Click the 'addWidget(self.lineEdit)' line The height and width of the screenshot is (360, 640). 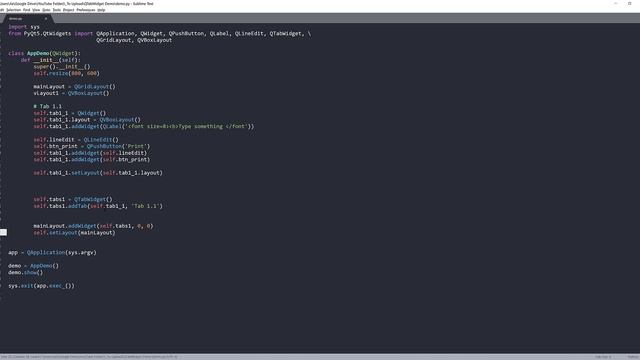[x=90, y=153]
